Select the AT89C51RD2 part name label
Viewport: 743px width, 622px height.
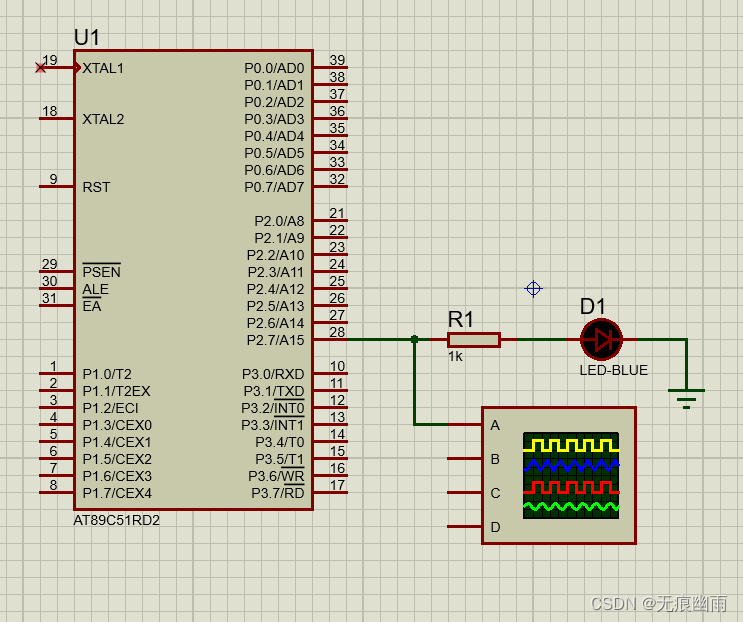[117, 520]
